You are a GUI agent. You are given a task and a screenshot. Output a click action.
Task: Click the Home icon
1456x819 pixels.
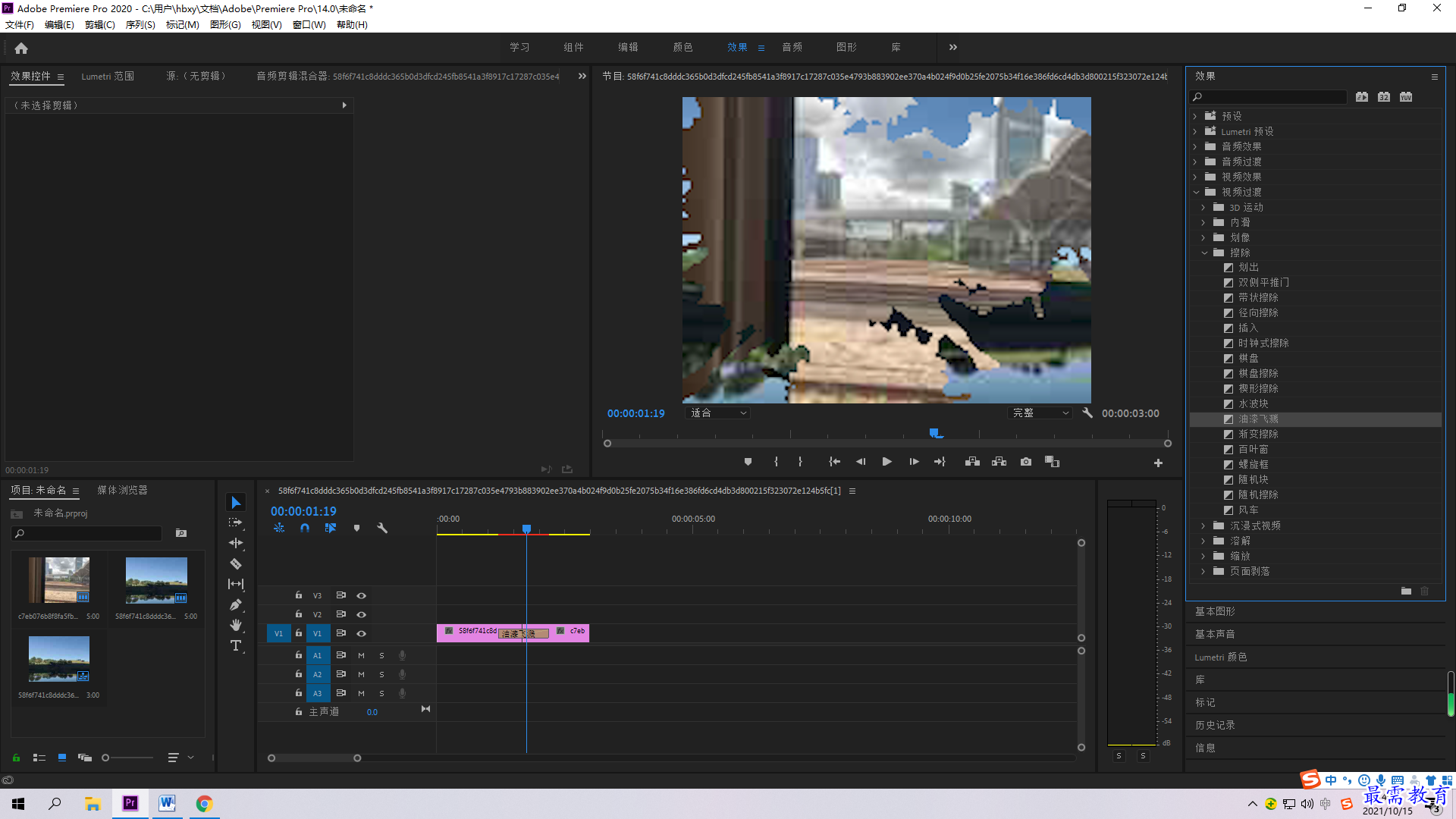[21, 48]
